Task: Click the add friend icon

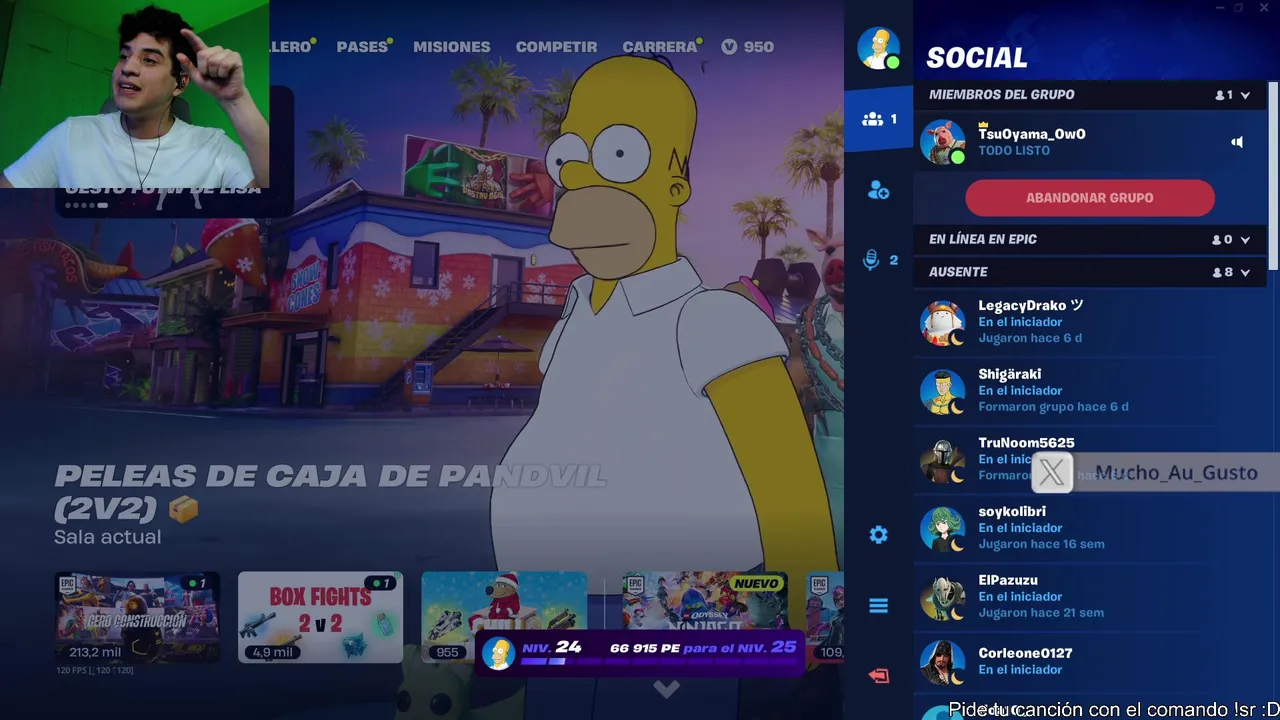Action: click(878, 190)
